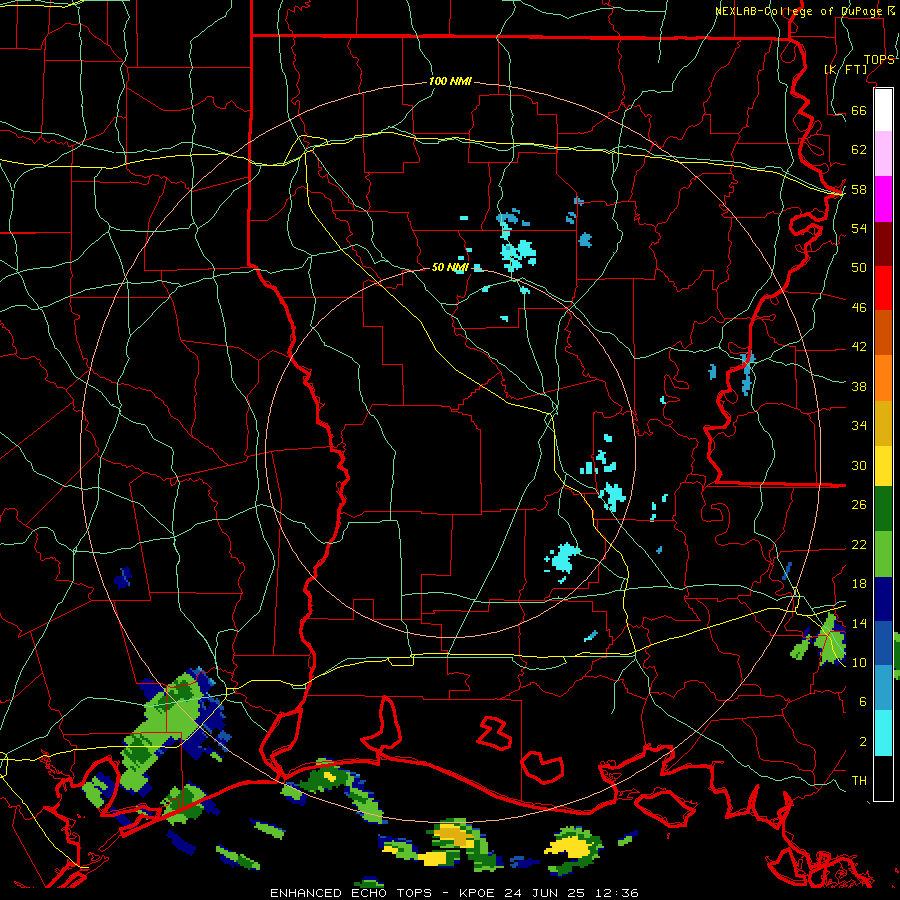Screen dimensions: 900x900
Task: Click the 26 legend value
Action: (859, 505)
